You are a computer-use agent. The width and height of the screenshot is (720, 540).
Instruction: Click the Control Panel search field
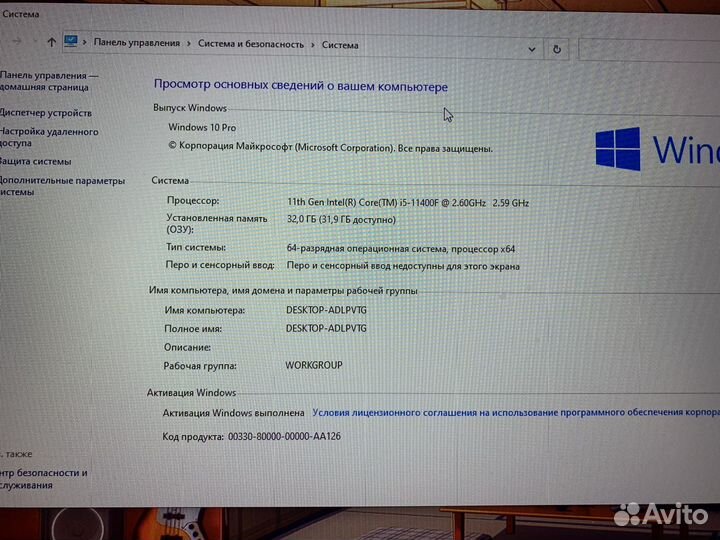pyautogui.click(x=649, y=50)
